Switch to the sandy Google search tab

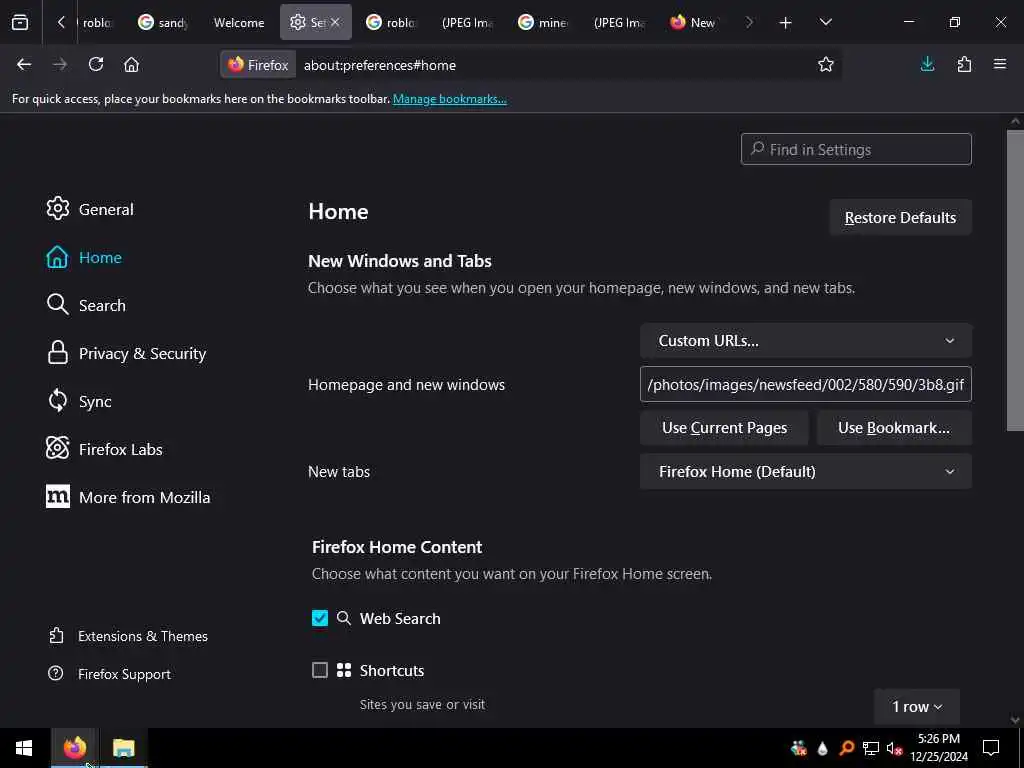(x=163, y=22)
